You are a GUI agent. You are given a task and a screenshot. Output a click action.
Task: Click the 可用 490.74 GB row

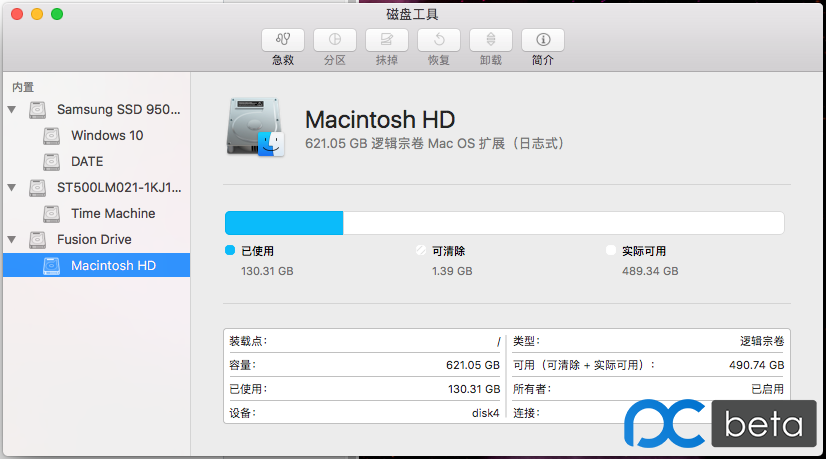point(648,365)
